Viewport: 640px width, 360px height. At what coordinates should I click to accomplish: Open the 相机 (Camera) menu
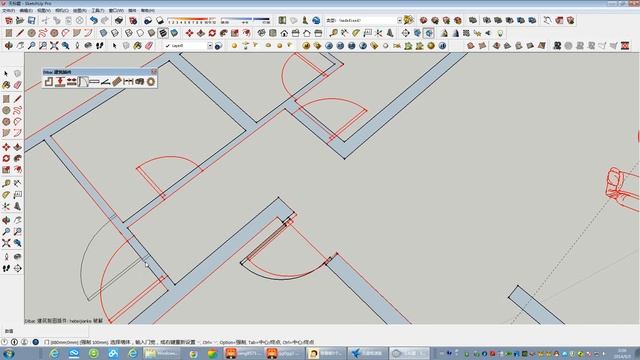click(62, 11)
